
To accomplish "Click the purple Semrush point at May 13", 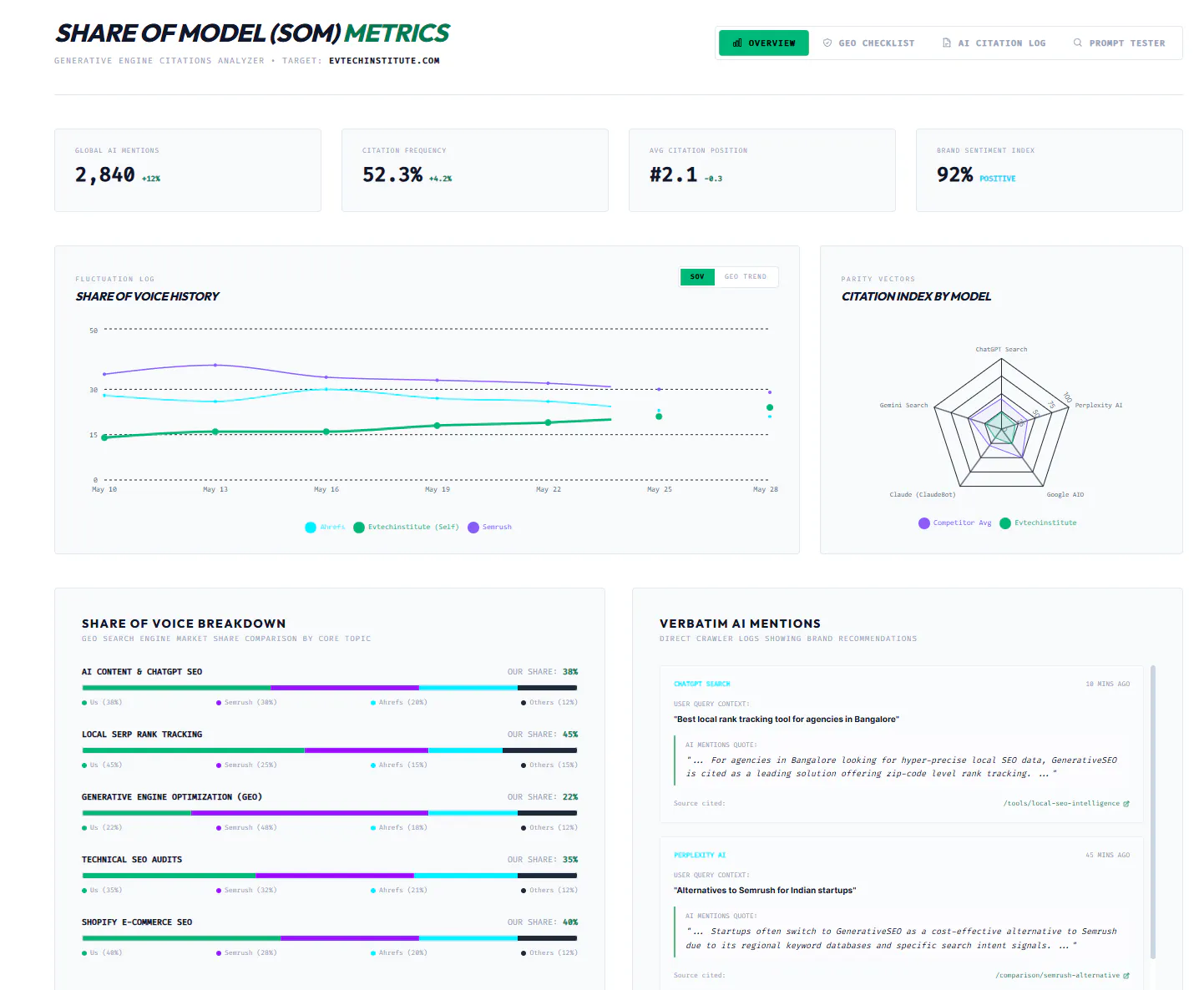I will [215, 365].
